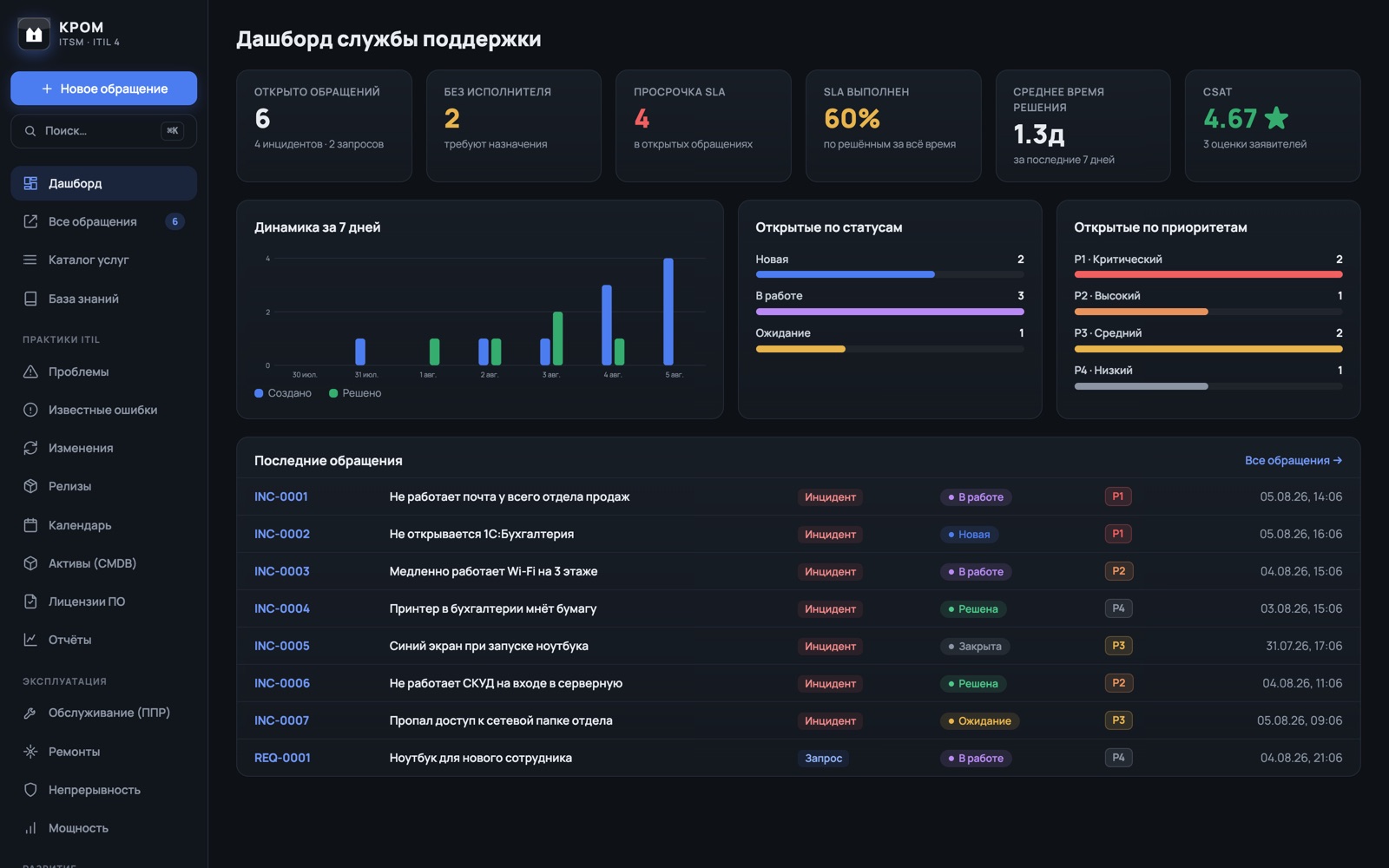Click the Решена badge in the INC-0006 row
Image resolution: width=1389 pixels, height=868 pixels.
pyautogui.click(x=973, y=683)
